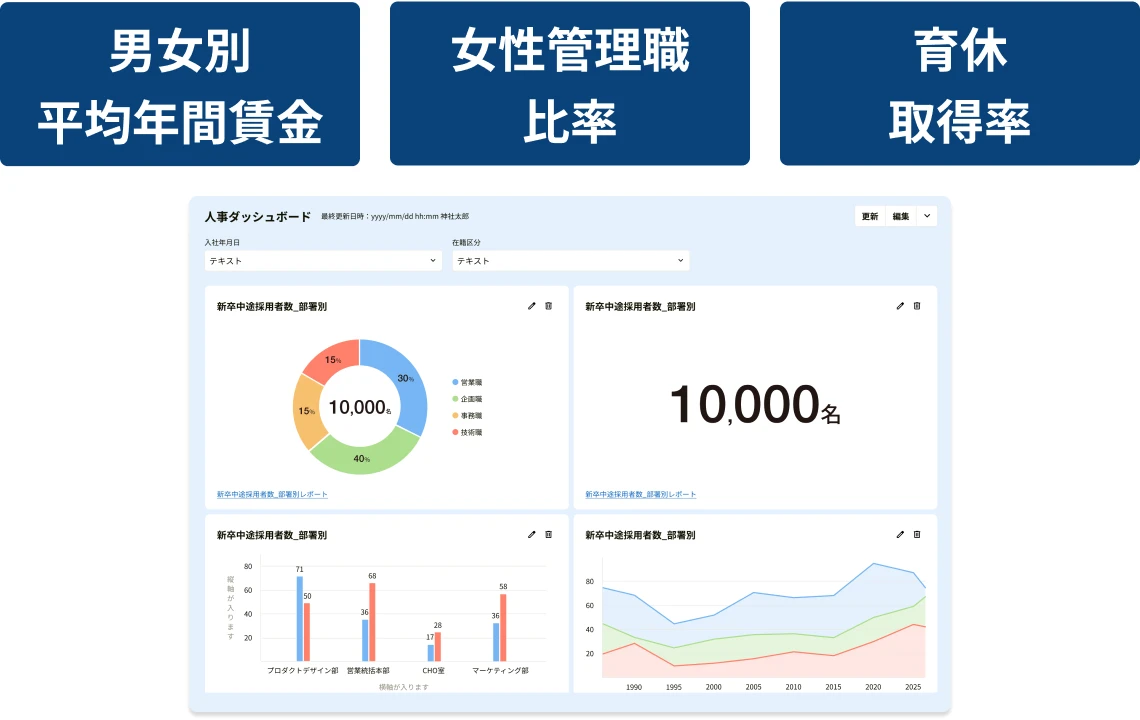
Task: Open the 在籍区分 dropdown
Action: coord(571,260)
